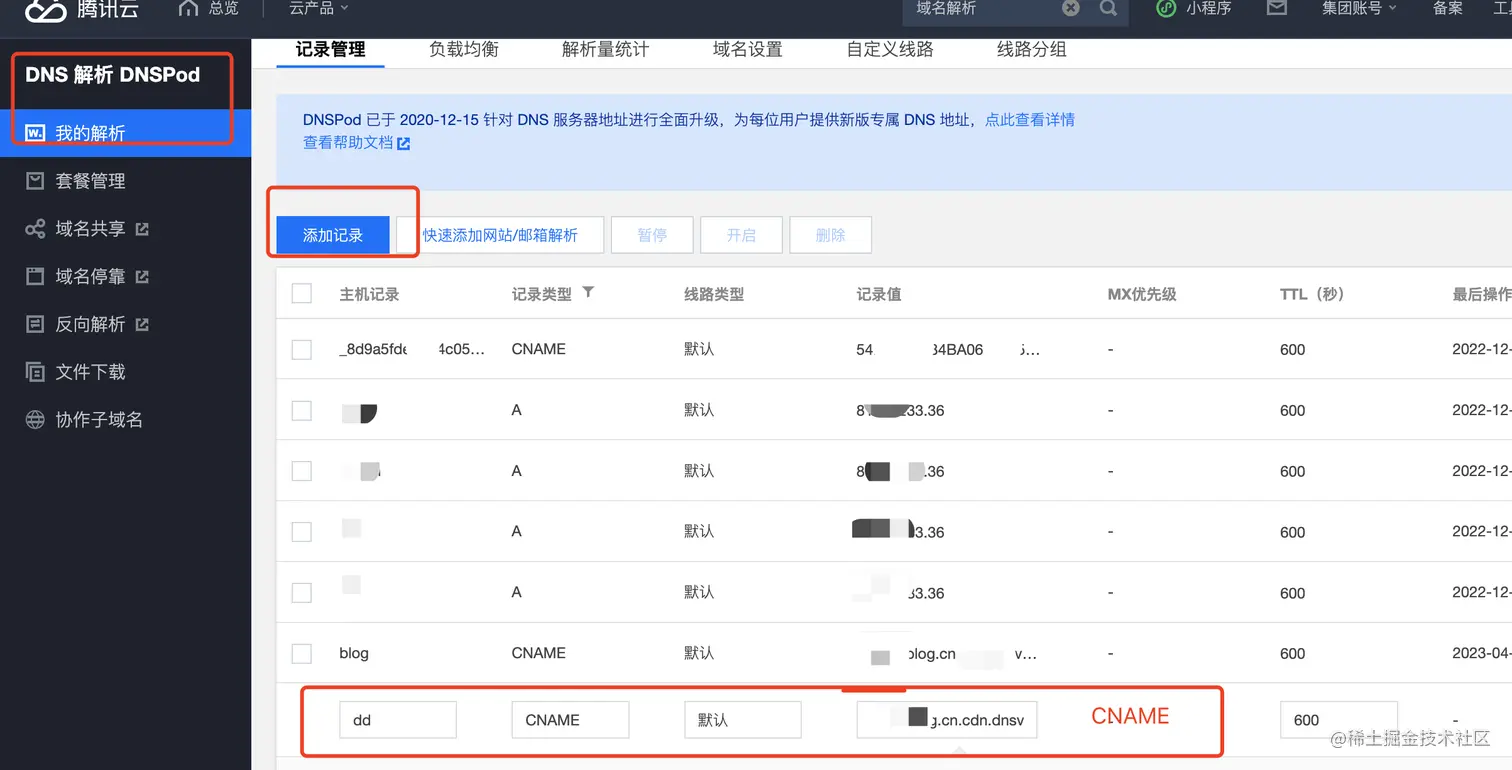
Task: Open the 默认 line type selector
Action: [743, 720]
